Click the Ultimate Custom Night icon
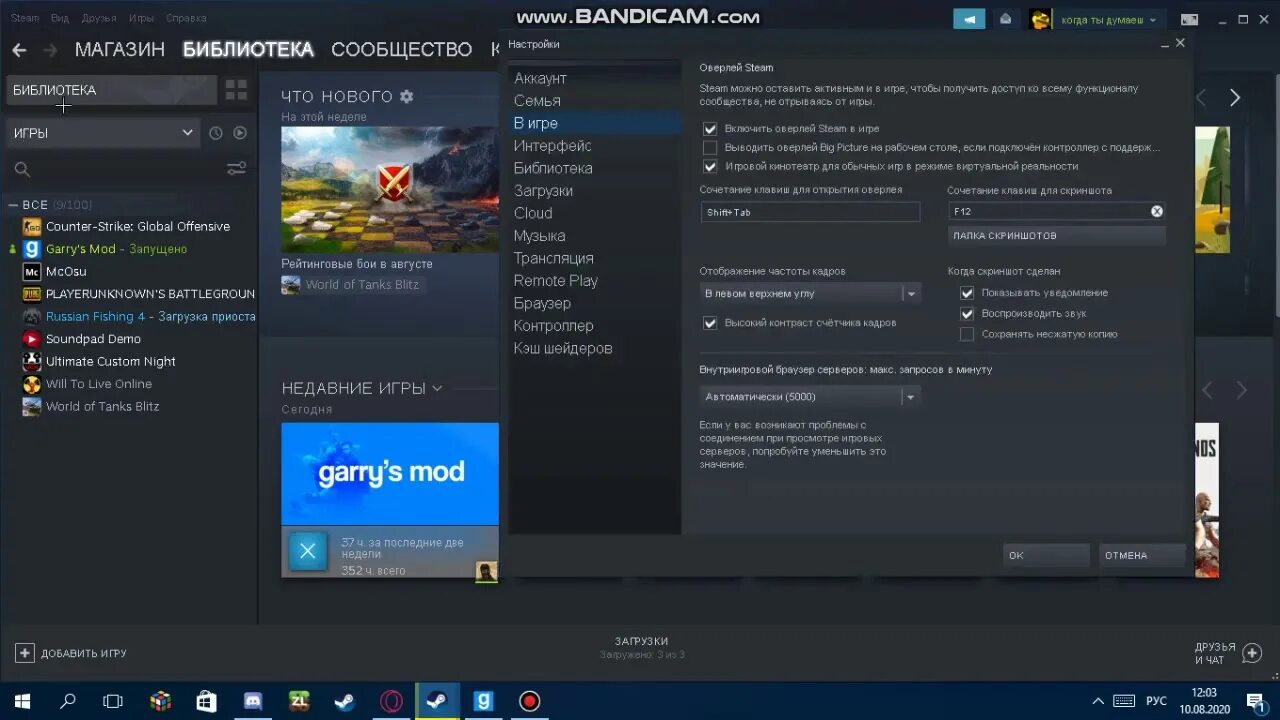Viewport: 1280px width, 720px height. pos(32,361)
